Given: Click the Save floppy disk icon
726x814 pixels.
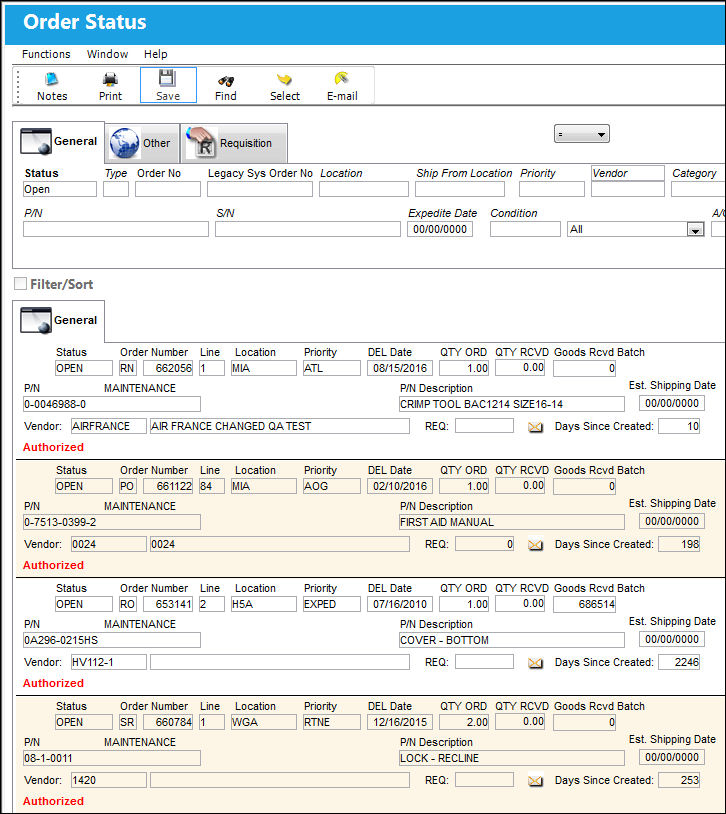Looking at the screenshot, I should tap(168, 85).
